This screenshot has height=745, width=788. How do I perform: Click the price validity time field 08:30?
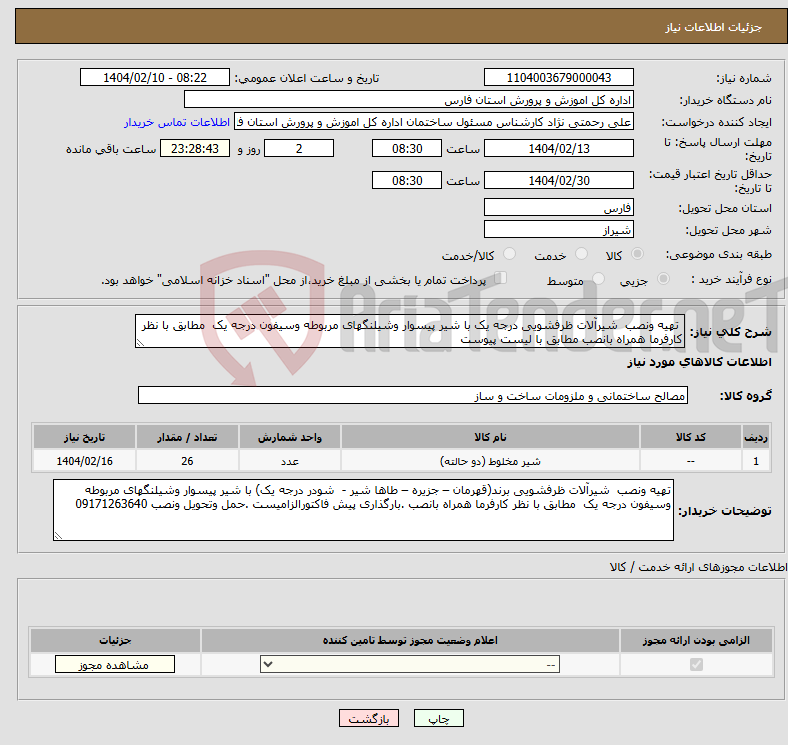click(407, 180)
